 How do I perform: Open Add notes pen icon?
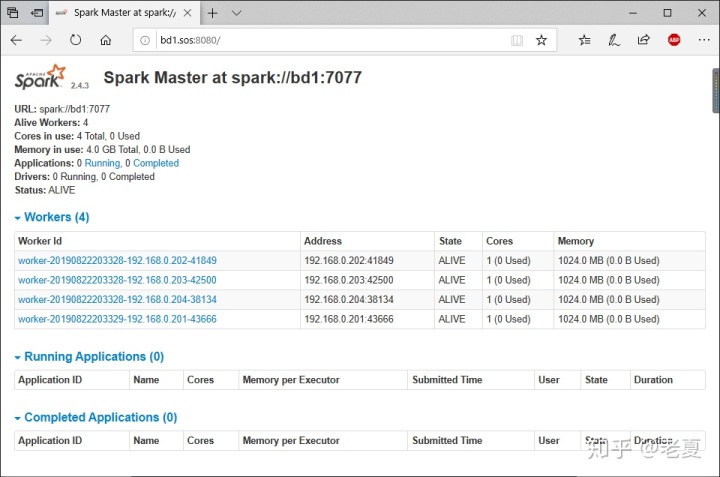[614, 40]
